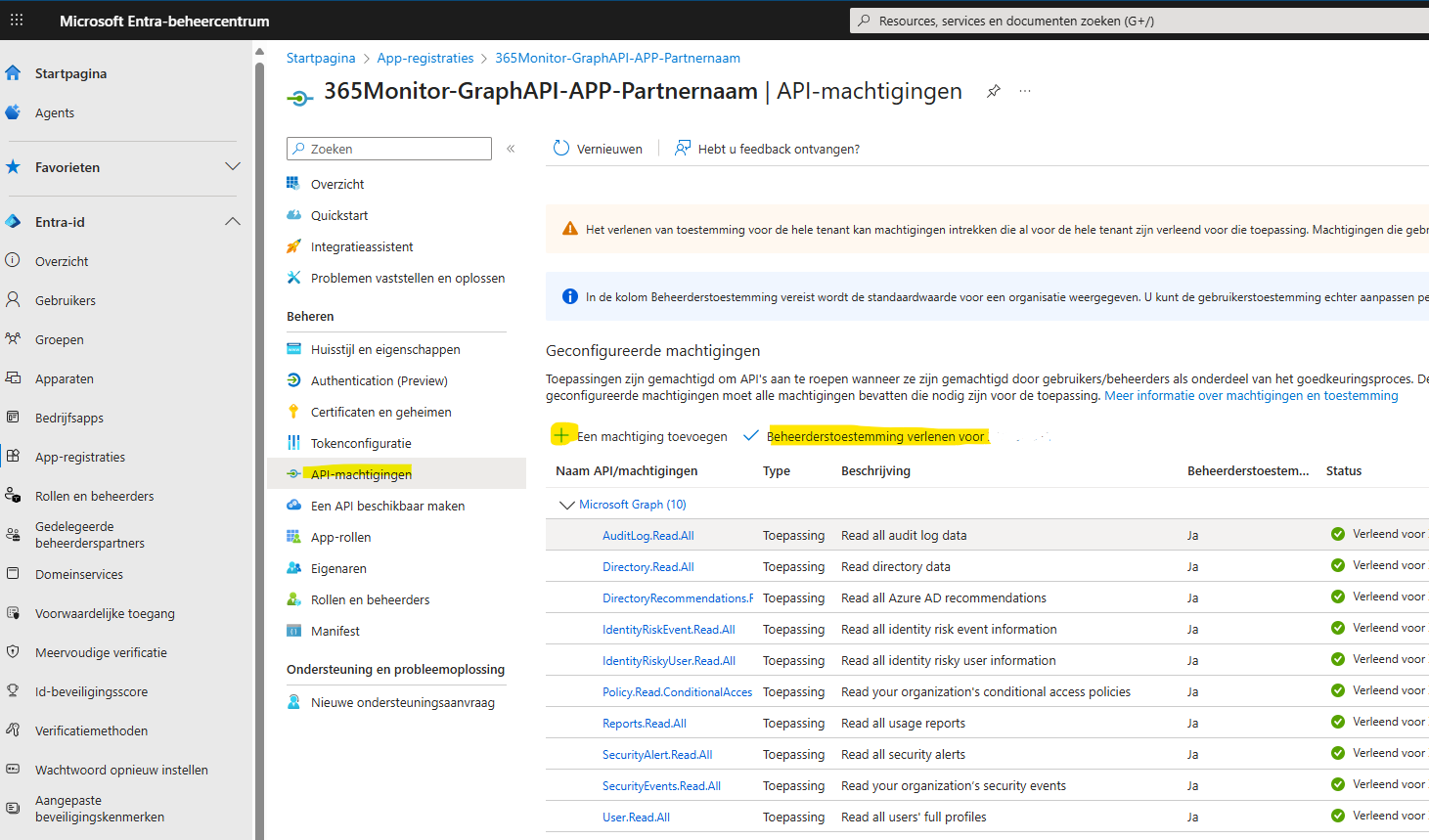Open Meer informatie over machtigingen en toestemming link

tap(1251, 396)
